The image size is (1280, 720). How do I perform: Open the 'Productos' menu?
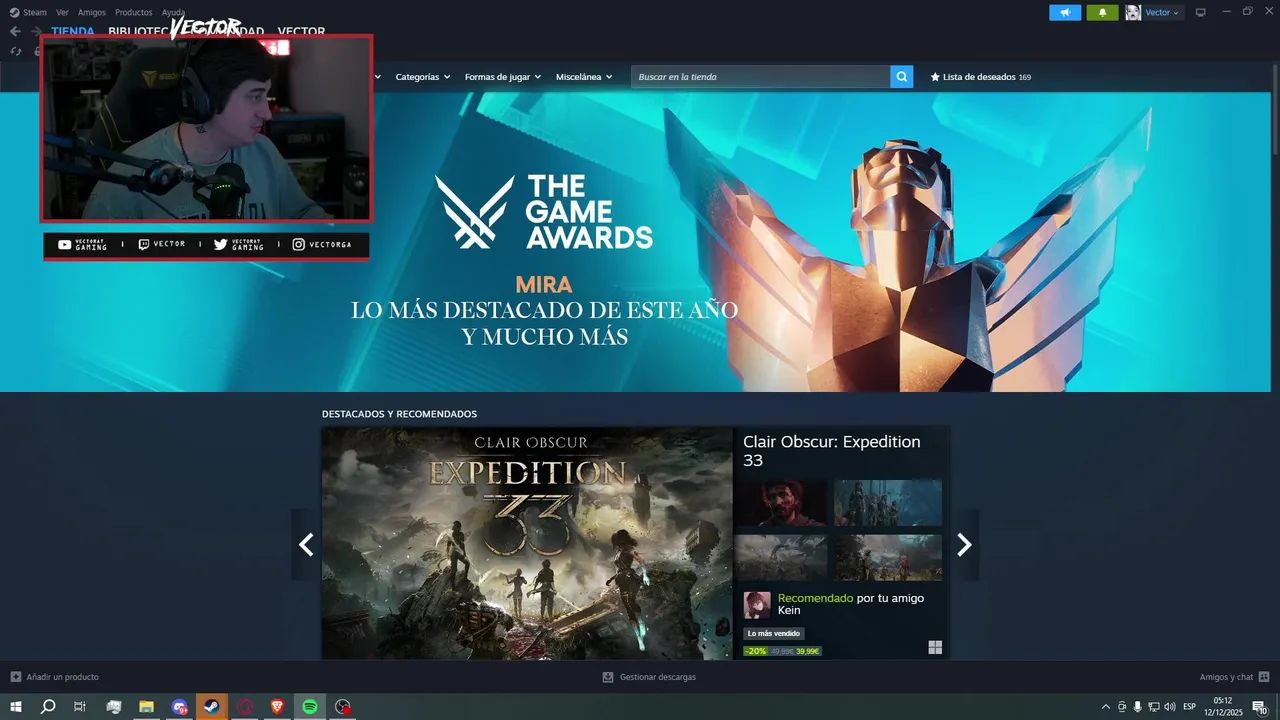click(x=133, y=12)
